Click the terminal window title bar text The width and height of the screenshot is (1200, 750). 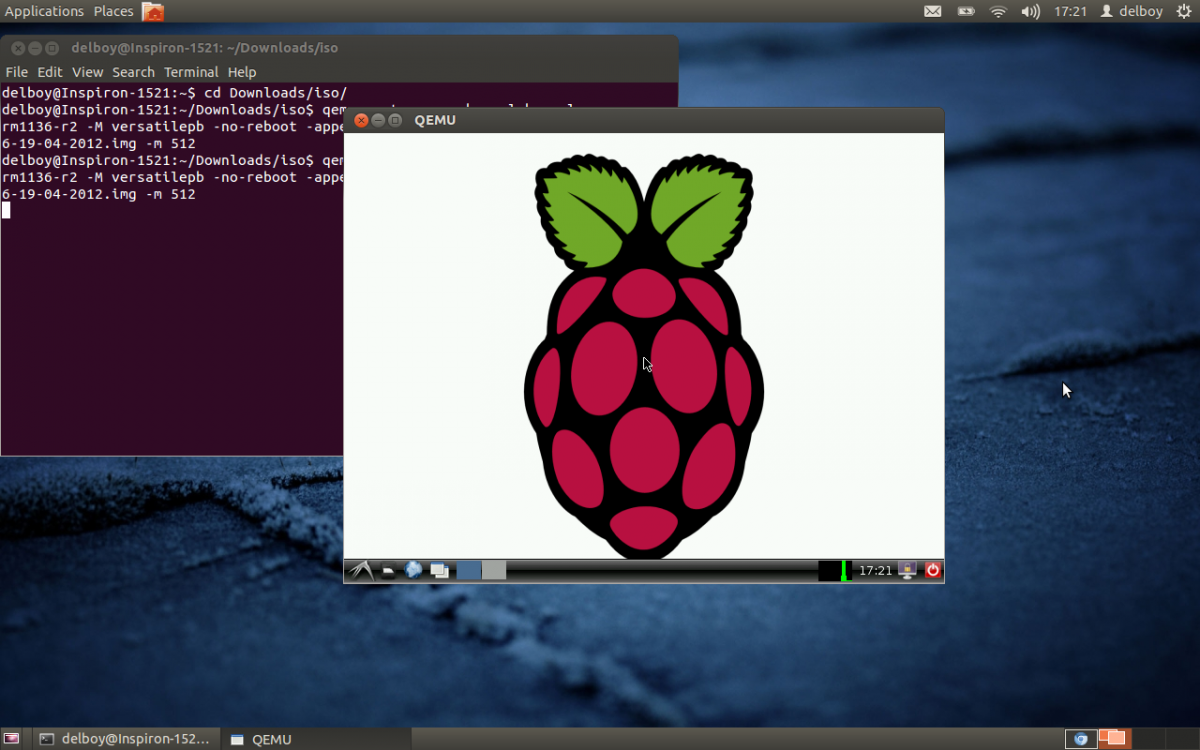point(205,48)
